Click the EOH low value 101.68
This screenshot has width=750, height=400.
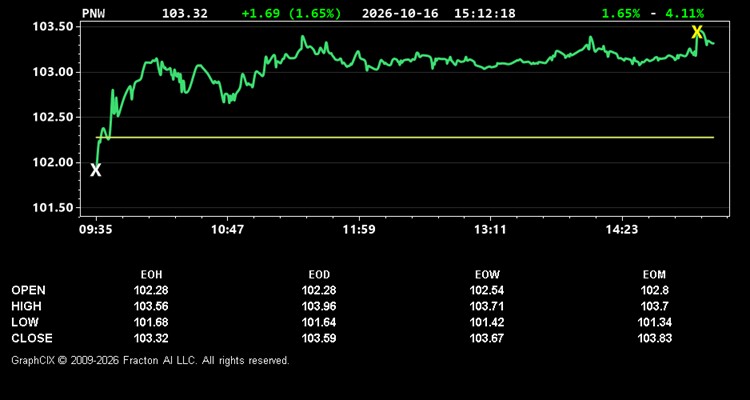151,322
